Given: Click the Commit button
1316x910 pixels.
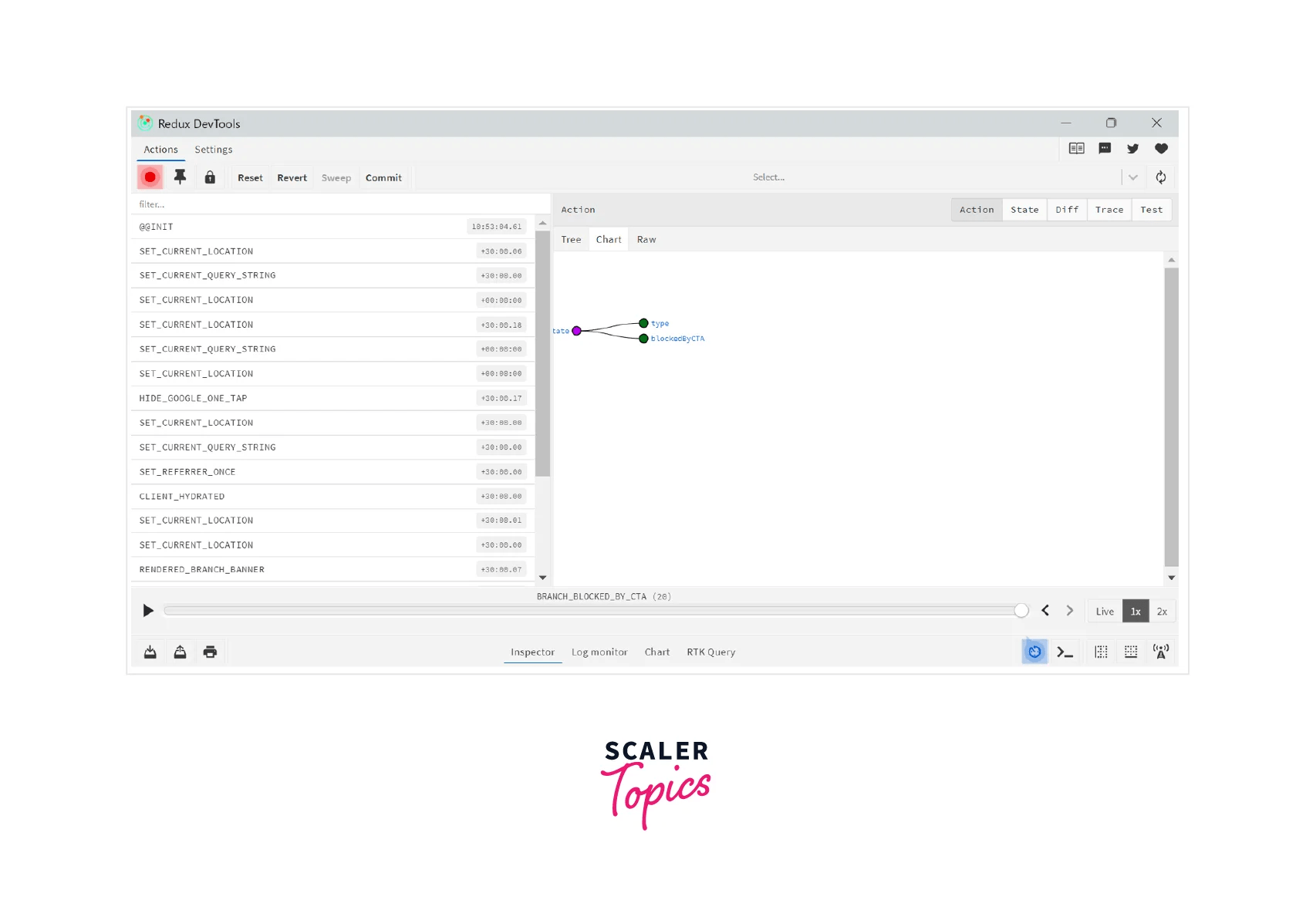Looking at the screenshot, I should [x=383, y=177].
